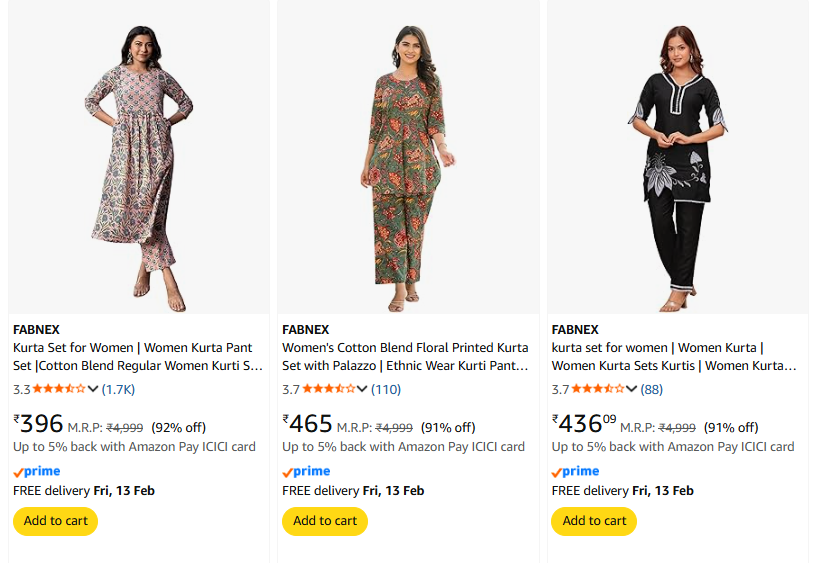Open the black kurta set product image
816x563 pixels.
click(677, 160)
